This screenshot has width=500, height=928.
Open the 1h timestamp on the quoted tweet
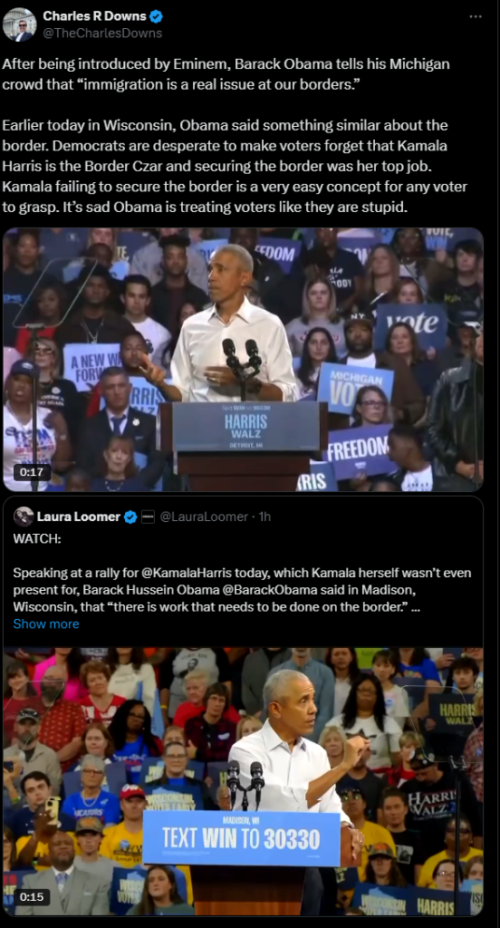tap(264, 517)
